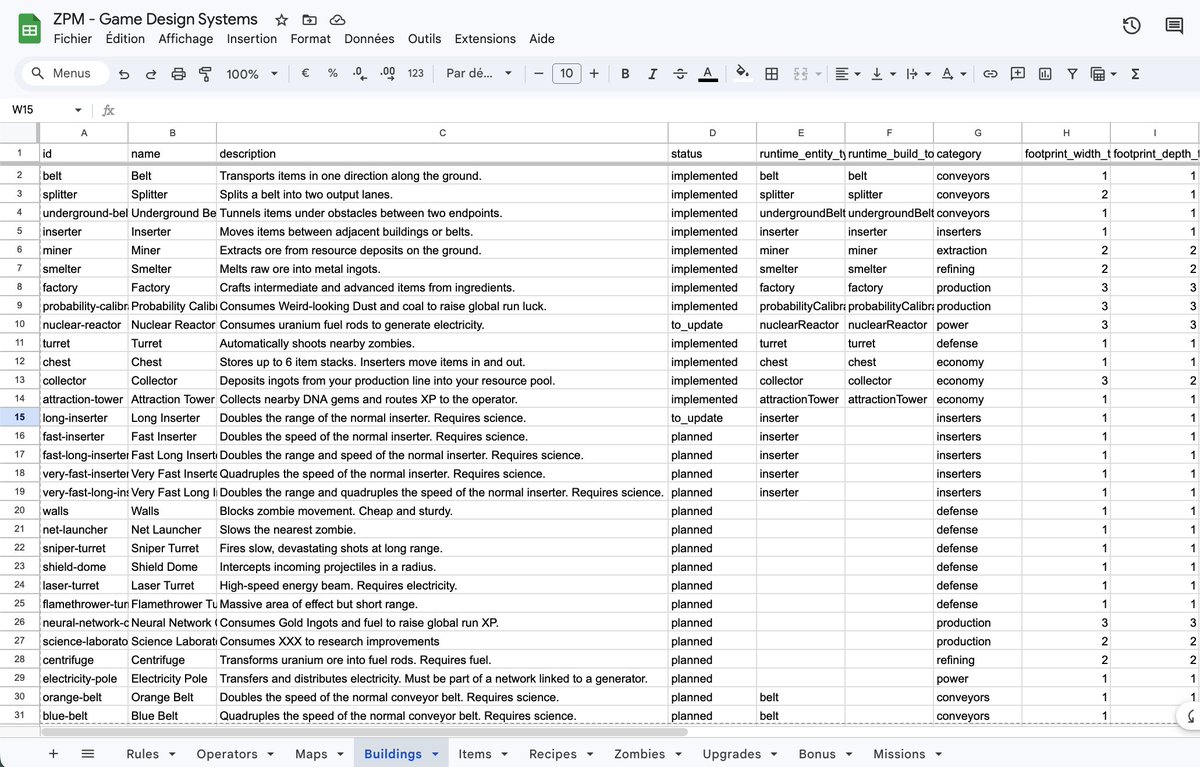The height and width of the screenshot is (767, 1200).
Task: Toggle bold formatting
Action: coord(625,73)
